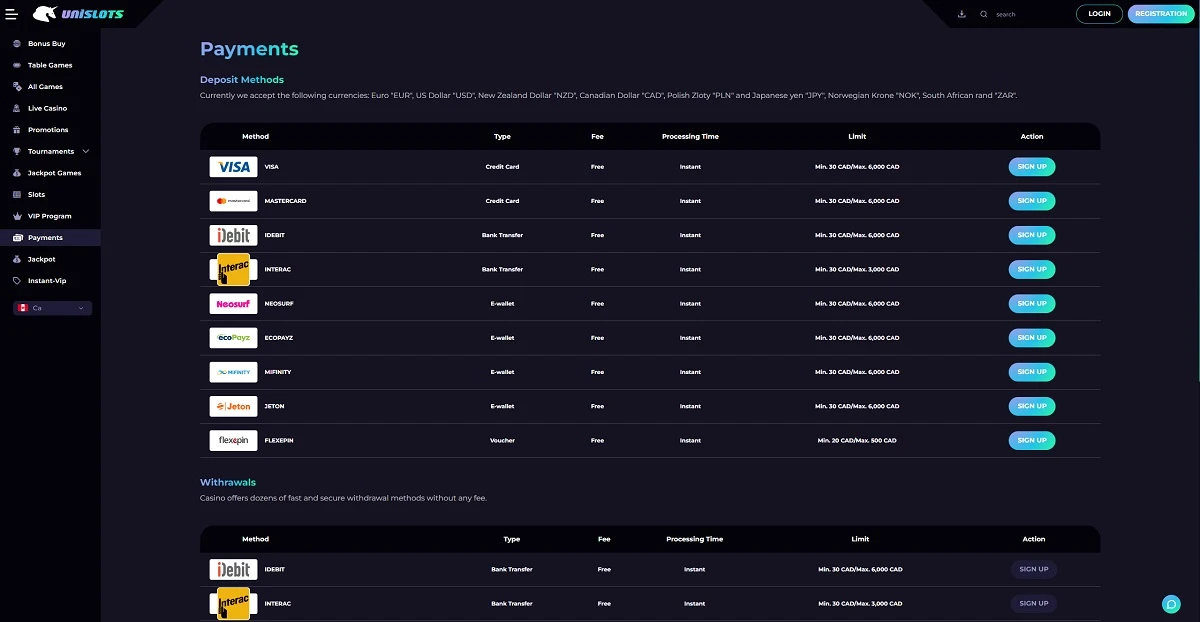The height and width of the screenshot is (622, 1200).
Task: Open the Ca language dropdown
Action: [x=52, y=308]
